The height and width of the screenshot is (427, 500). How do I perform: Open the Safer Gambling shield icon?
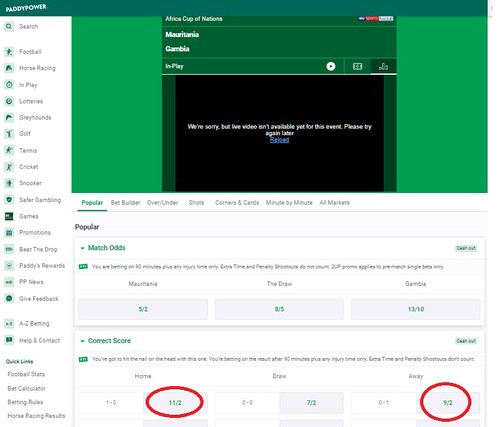point(9,200)
